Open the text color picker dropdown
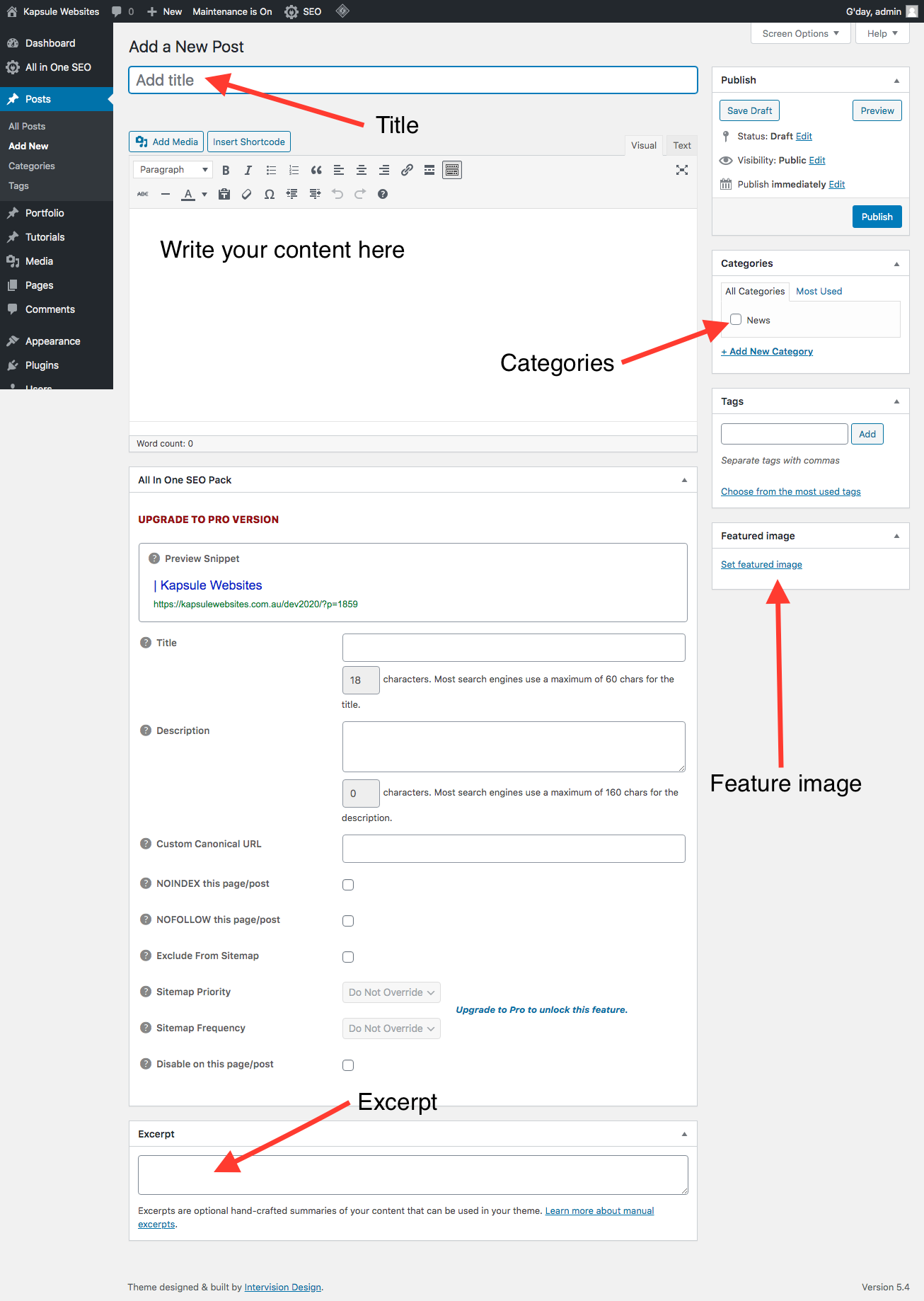The height and width of the screenshot is (1301, 924). click(203, 194)
